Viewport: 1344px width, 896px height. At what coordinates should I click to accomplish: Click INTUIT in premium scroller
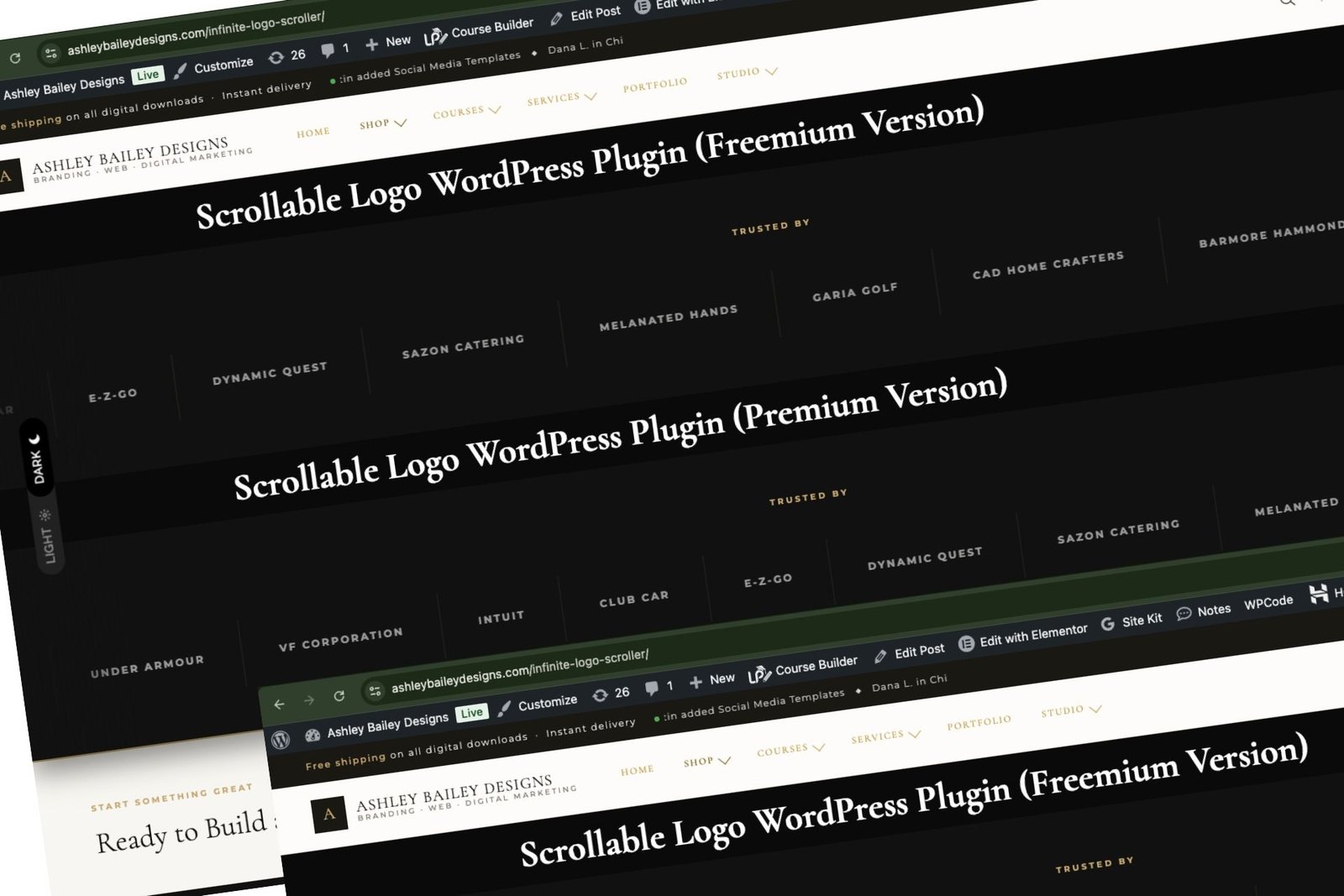pyautogui.click(x=501, y=617)
